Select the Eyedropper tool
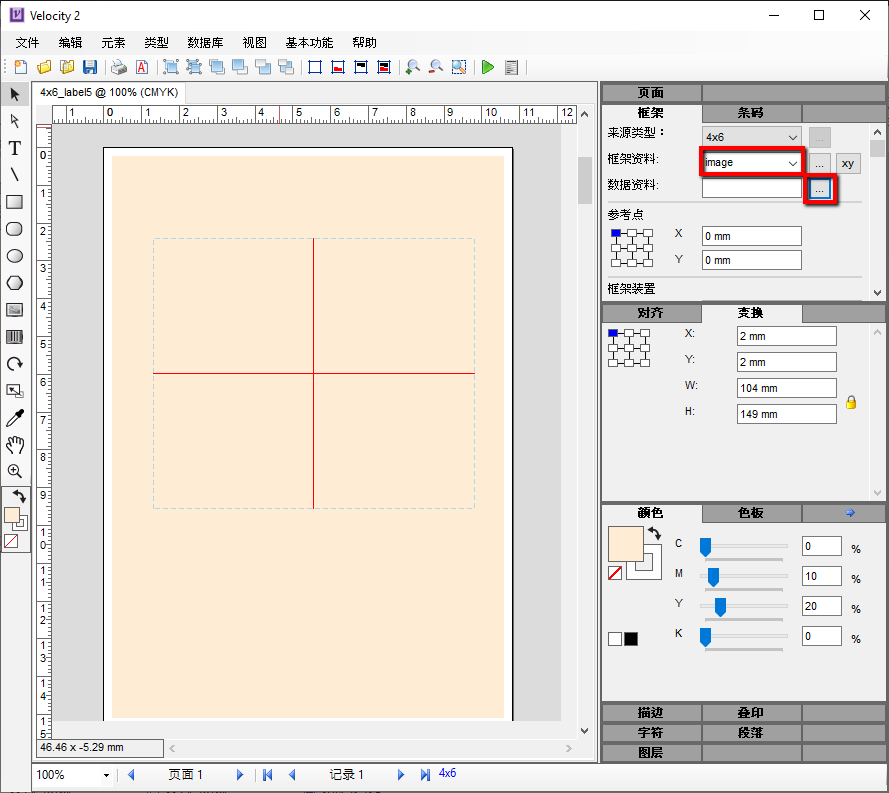Screen dimensions: 889x793 point(15,418)
